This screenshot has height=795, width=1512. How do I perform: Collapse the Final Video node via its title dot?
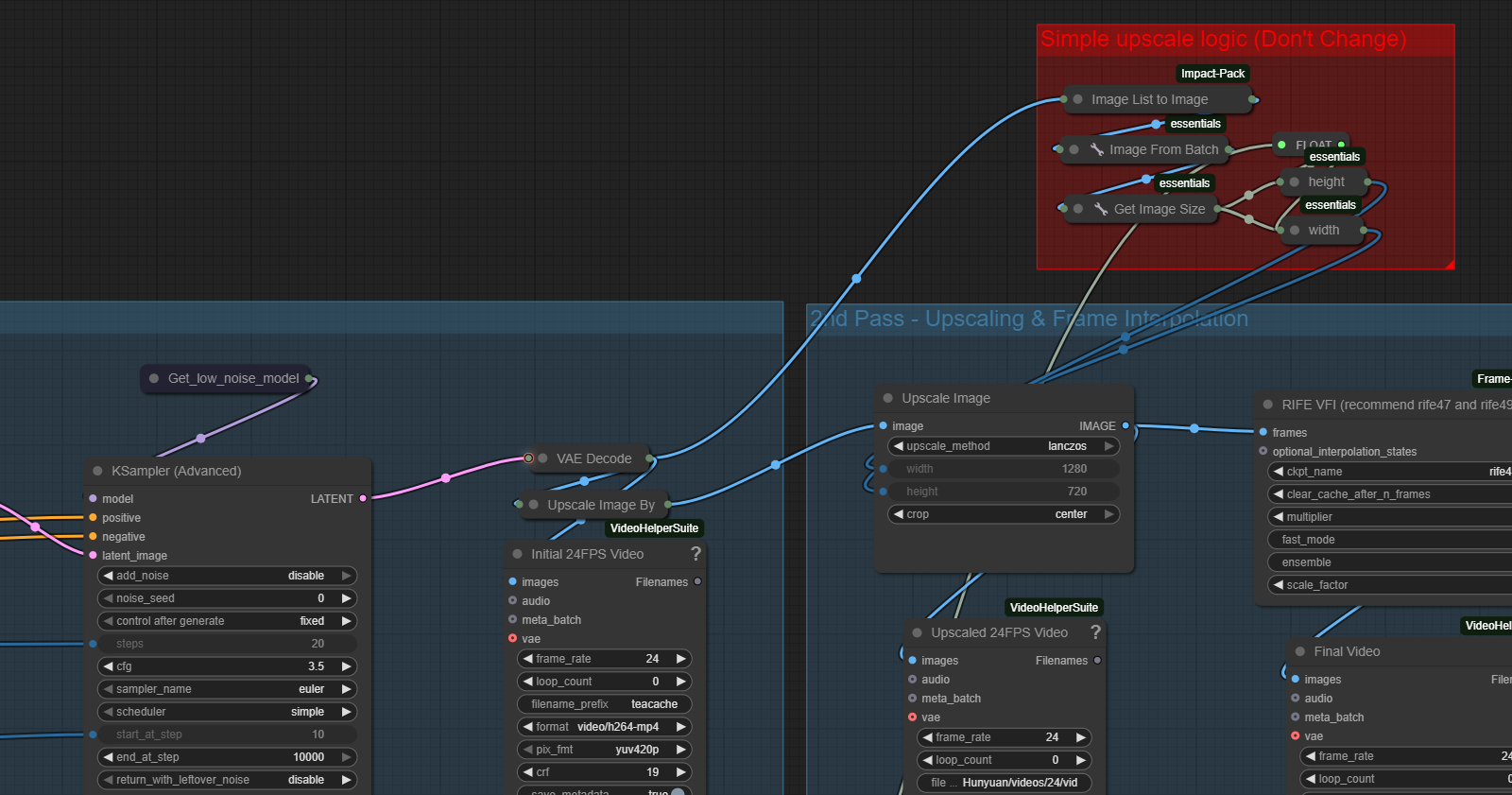coord(1299,651)
